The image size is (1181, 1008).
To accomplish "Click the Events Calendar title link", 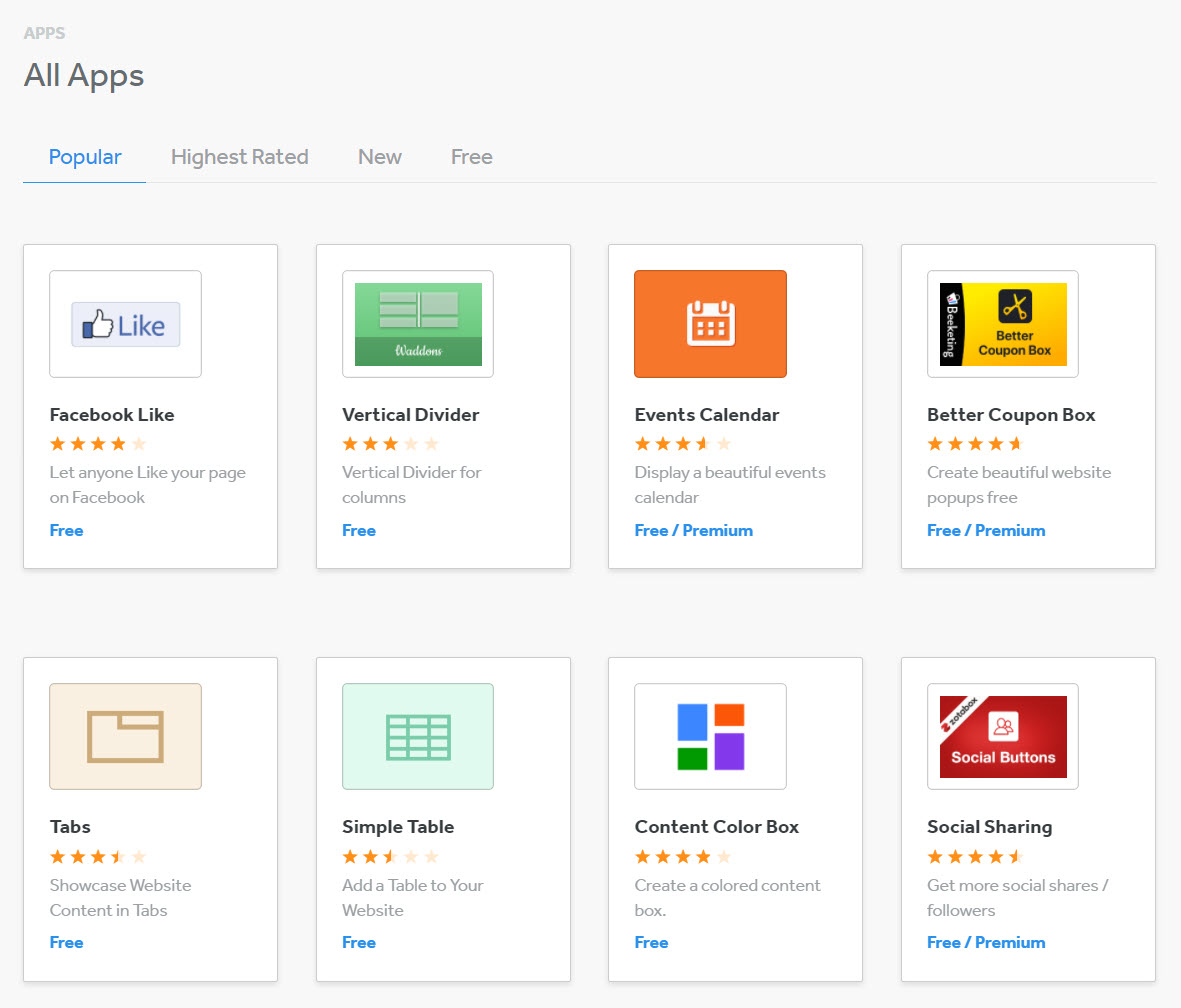I will coord(706,414).
